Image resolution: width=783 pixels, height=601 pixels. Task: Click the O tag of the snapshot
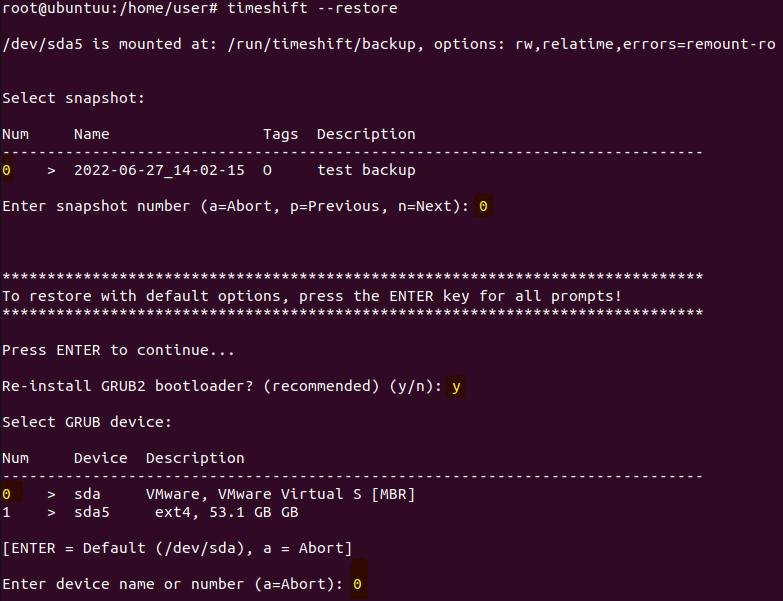267,170
